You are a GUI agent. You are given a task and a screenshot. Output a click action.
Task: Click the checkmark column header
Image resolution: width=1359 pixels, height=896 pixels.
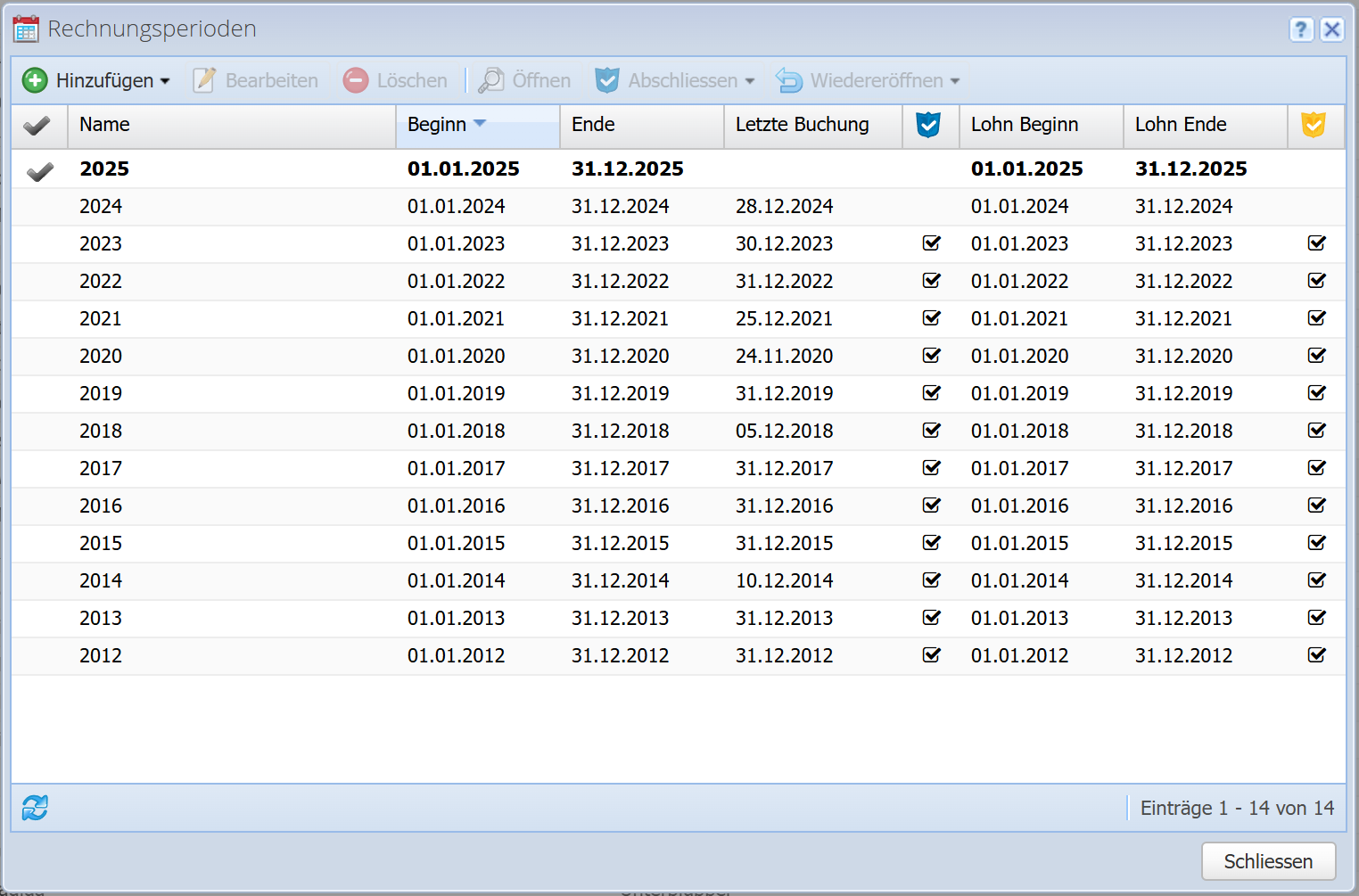[37, 125]
